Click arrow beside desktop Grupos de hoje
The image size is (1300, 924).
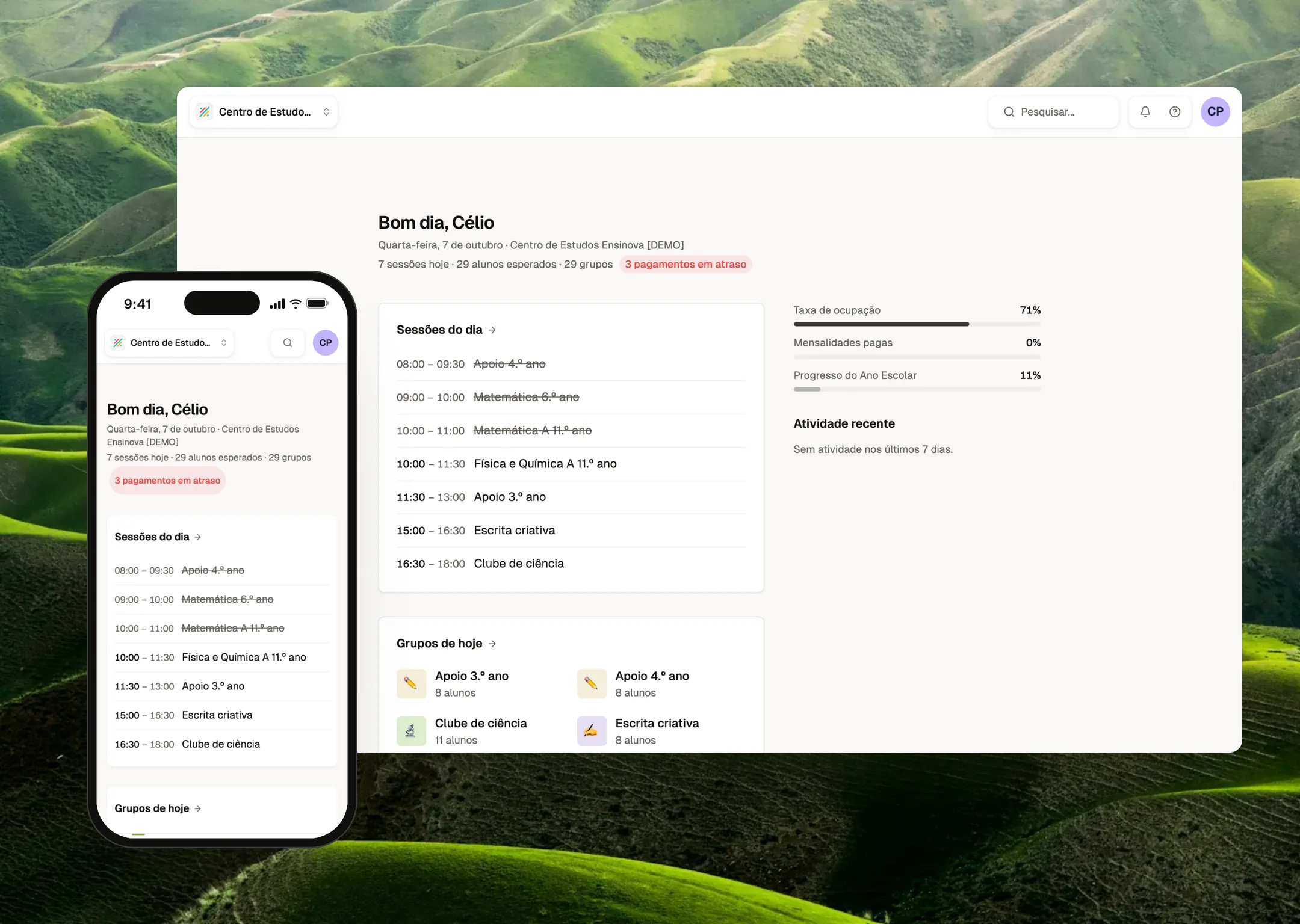(492, 644)
